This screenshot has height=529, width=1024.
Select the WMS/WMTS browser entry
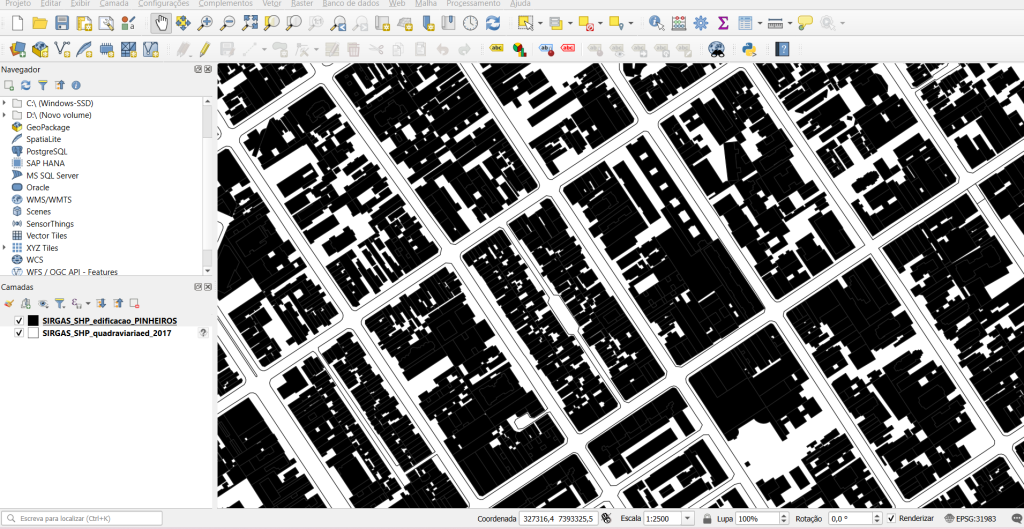pos(49,199)
